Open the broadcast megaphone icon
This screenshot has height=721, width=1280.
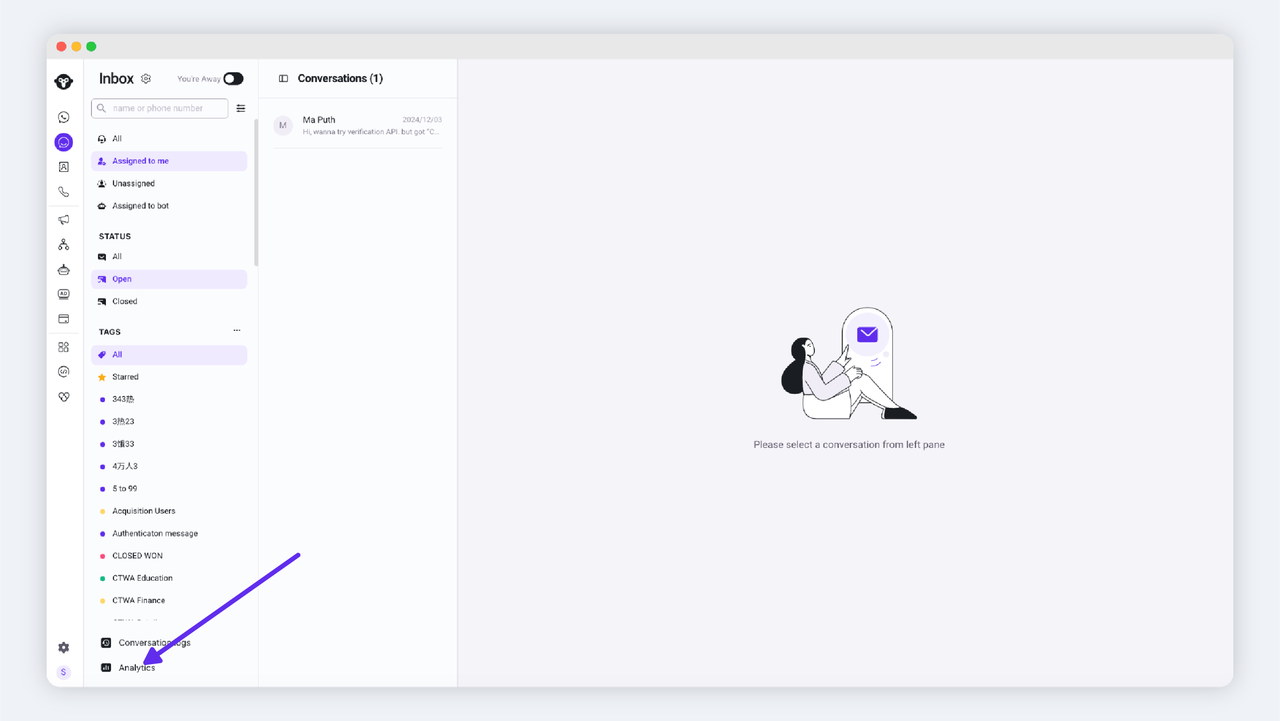(64, 220)
